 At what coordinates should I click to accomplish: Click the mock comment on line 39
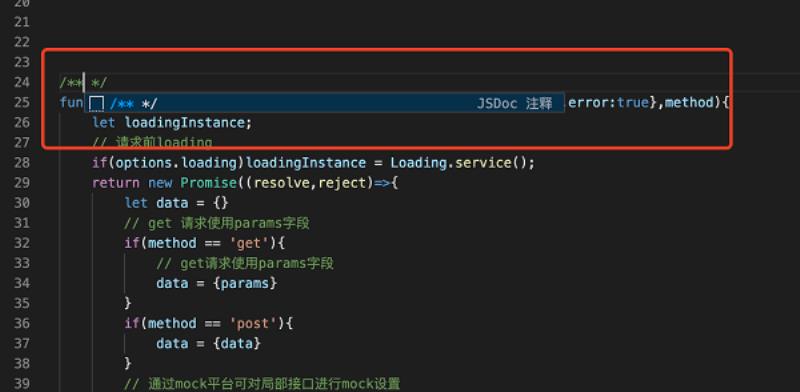(262, 384)
